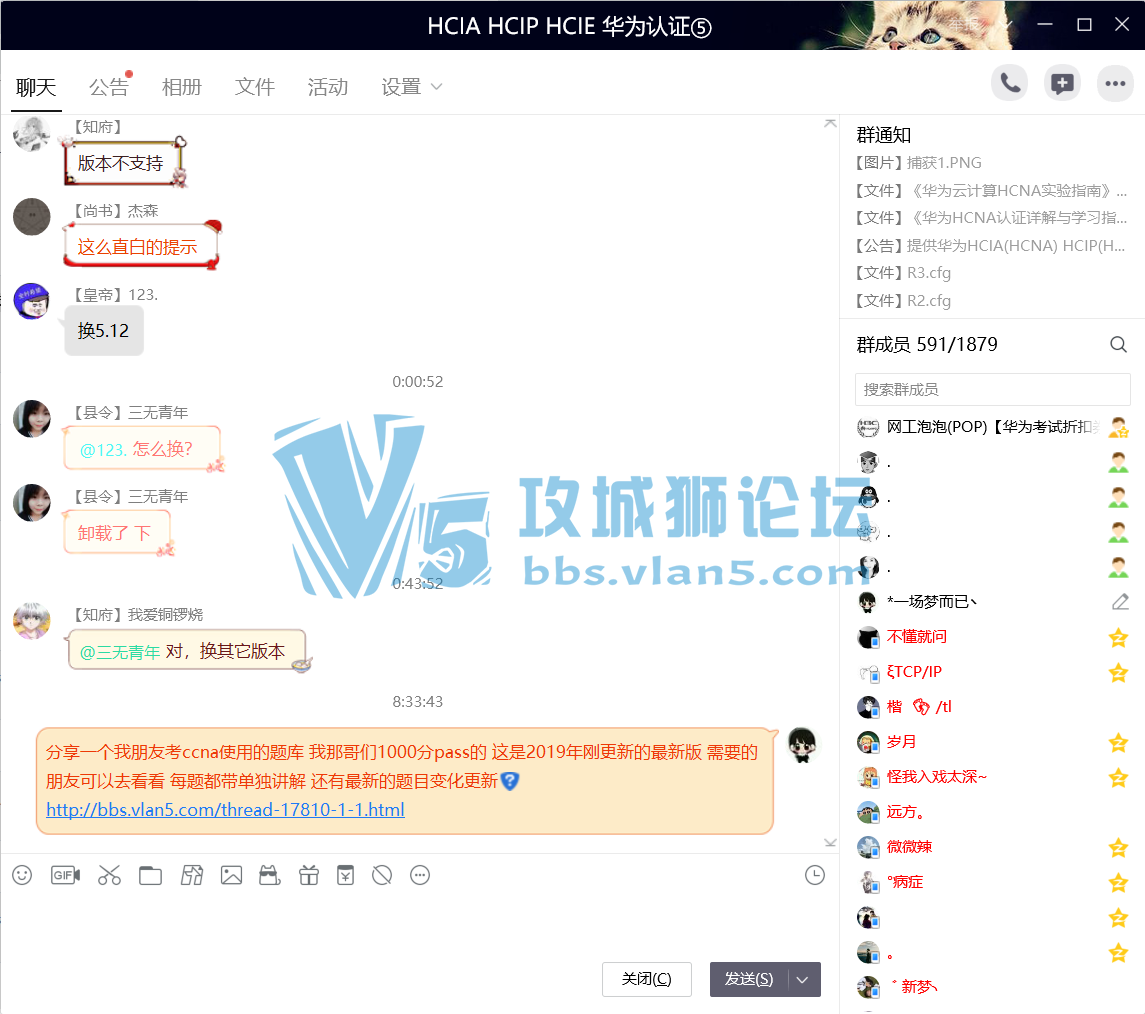Click the 换5.12 message bubble

104,331
